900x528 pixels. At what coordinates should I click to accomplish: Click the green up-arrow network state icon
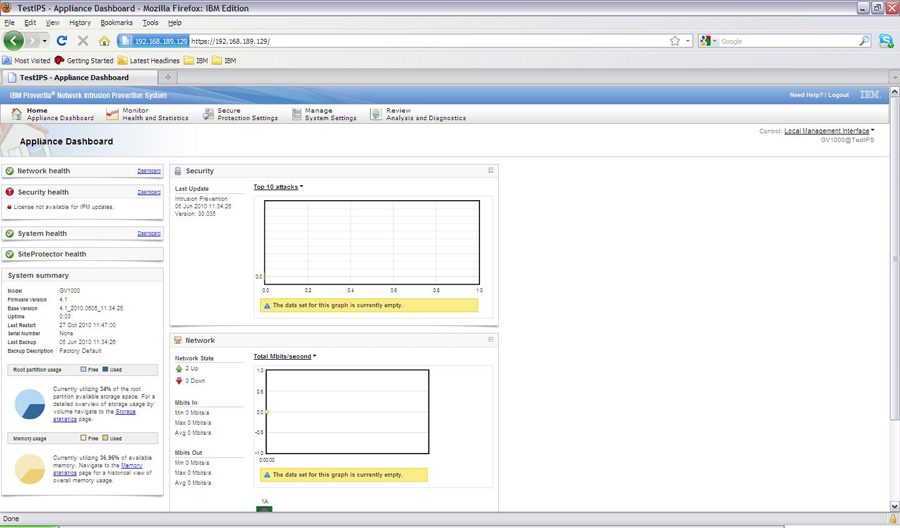pyautogui.click(x=179, y=368)
